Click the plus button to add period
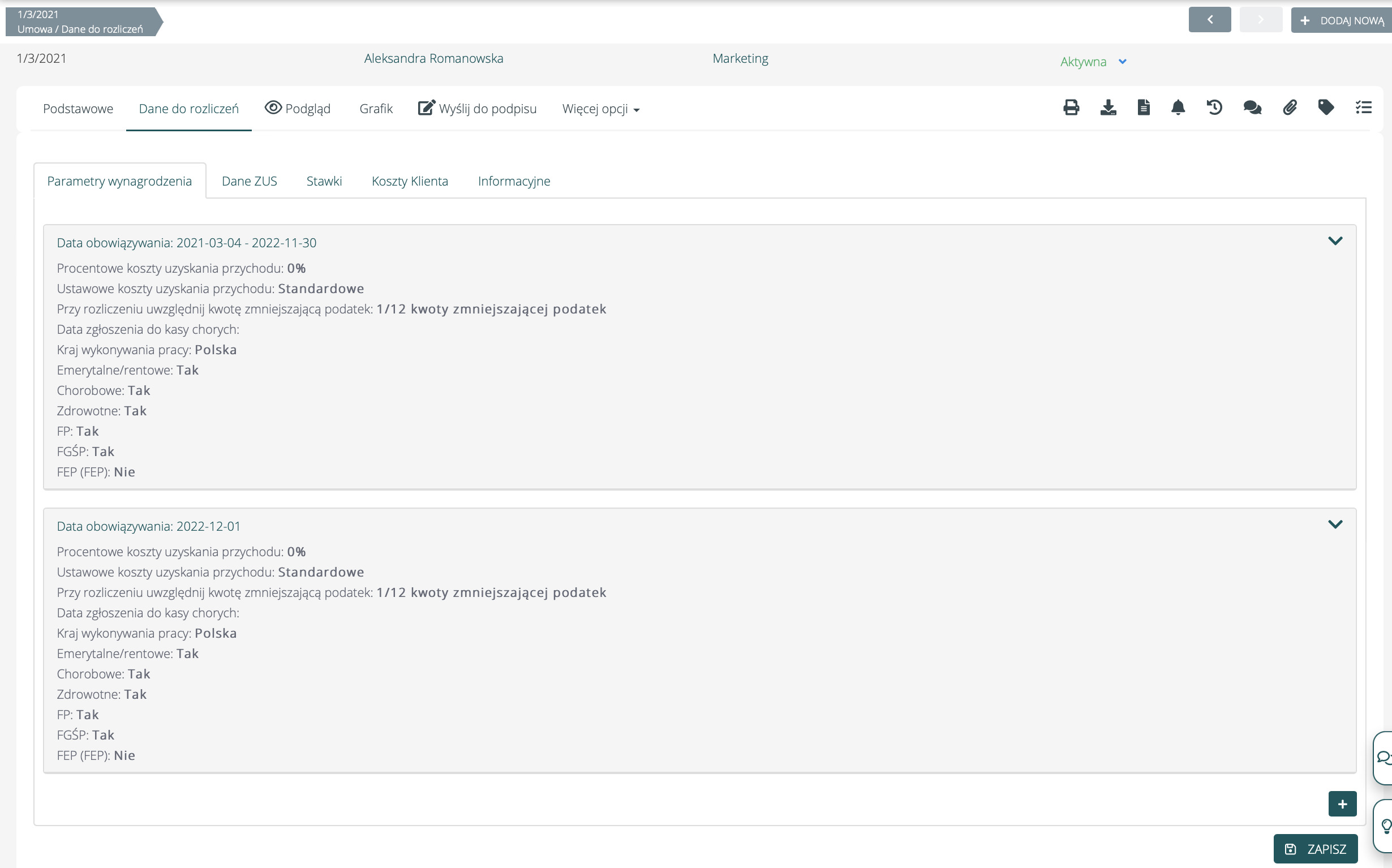 click(x=1342, y=804)
